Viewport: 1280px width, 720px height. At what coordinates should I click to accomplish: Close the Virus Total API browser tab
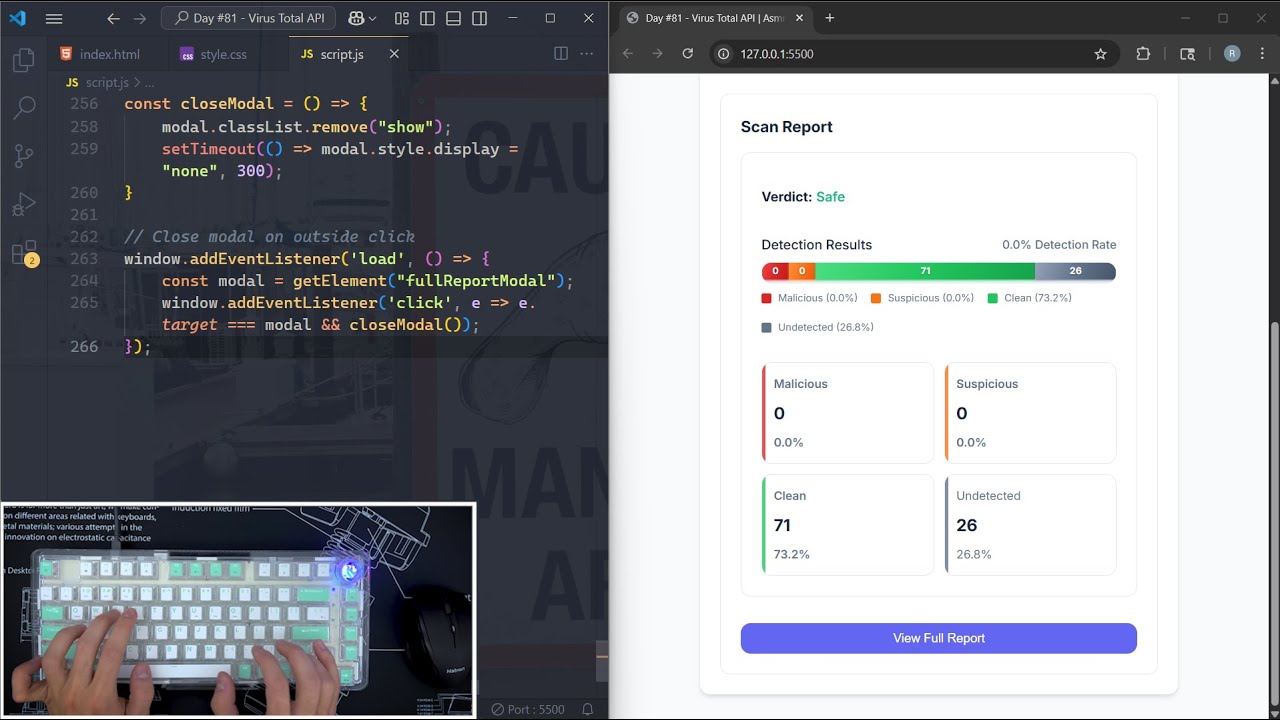800,18
